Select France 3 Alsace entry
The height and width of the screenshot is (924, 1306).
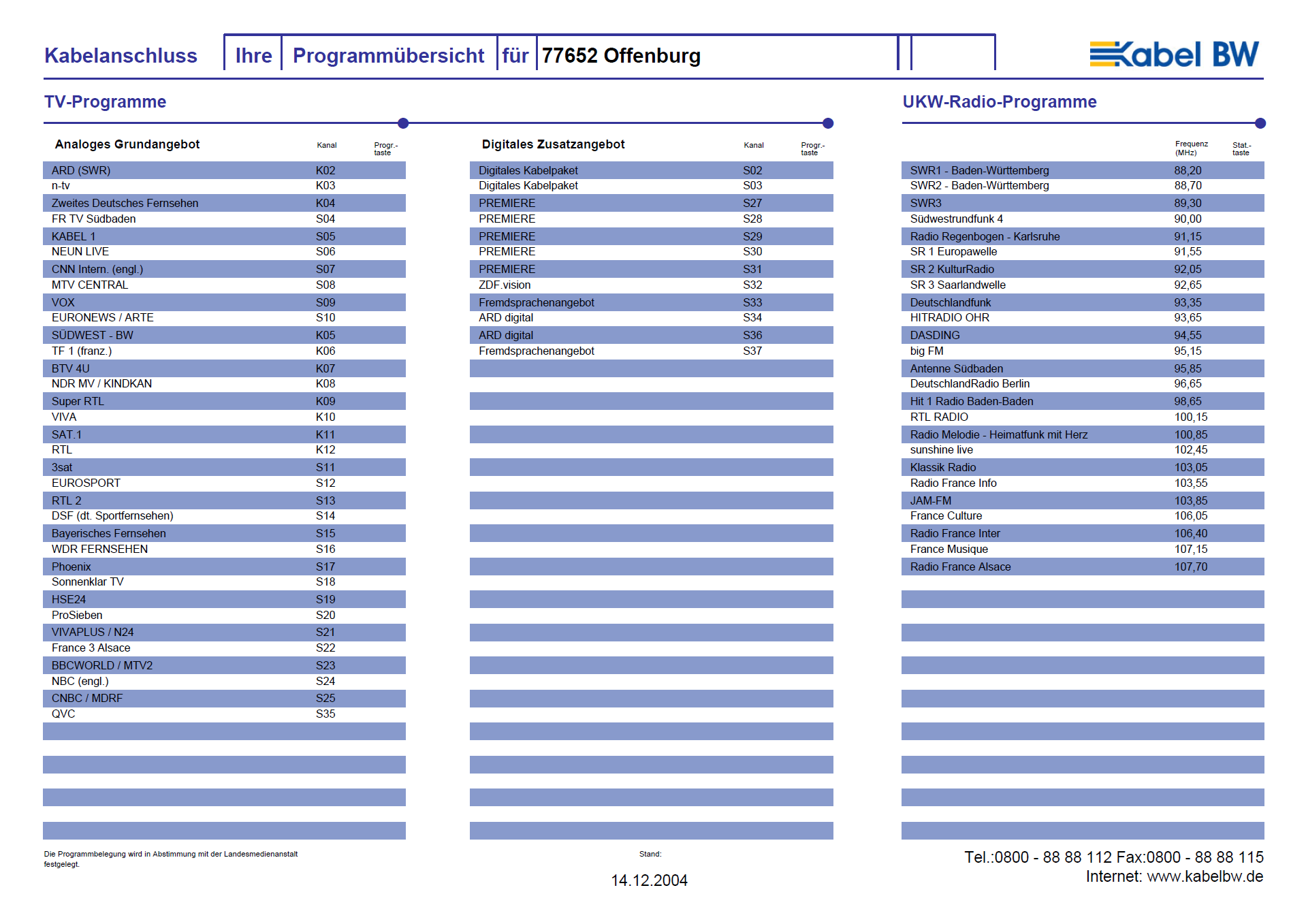coord(224,648)
